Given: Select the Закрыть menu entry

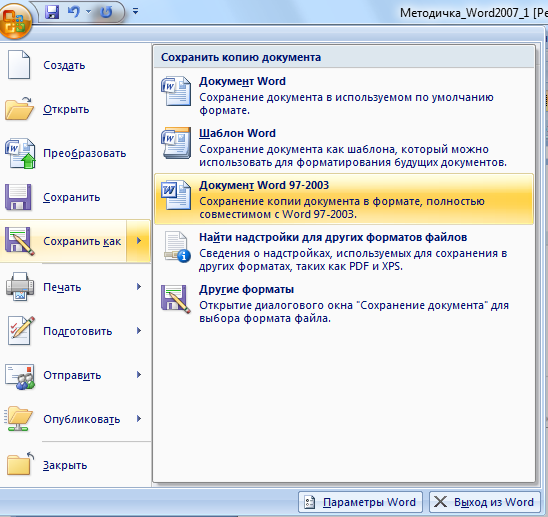Looking at the screenshot, I should (75, 465).
